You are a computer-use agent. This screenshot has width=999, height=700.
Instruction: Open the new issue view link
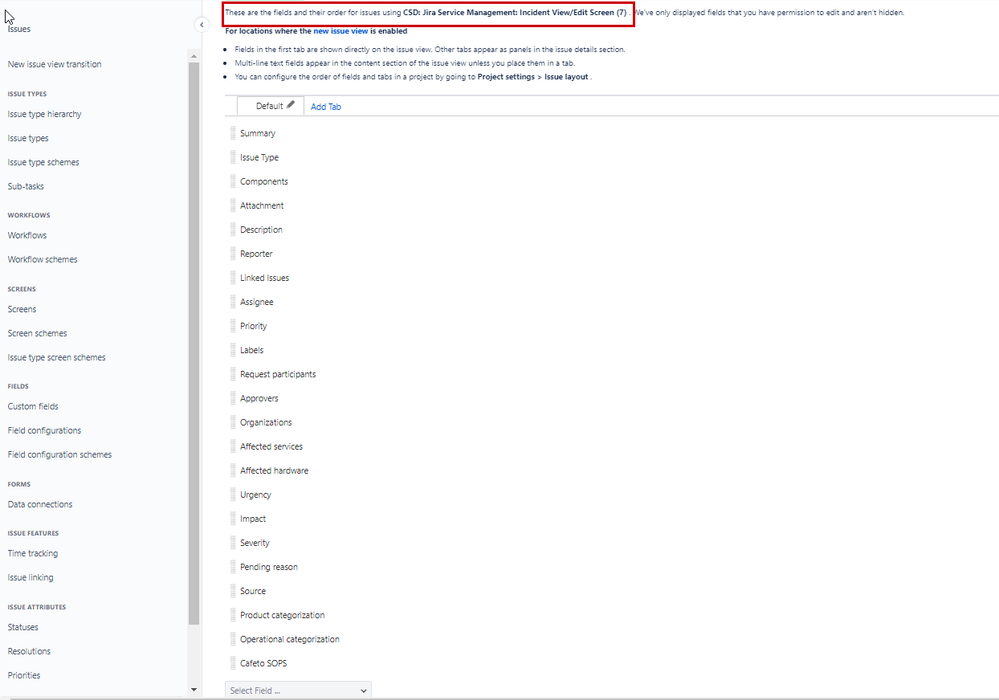pos(340,31)
